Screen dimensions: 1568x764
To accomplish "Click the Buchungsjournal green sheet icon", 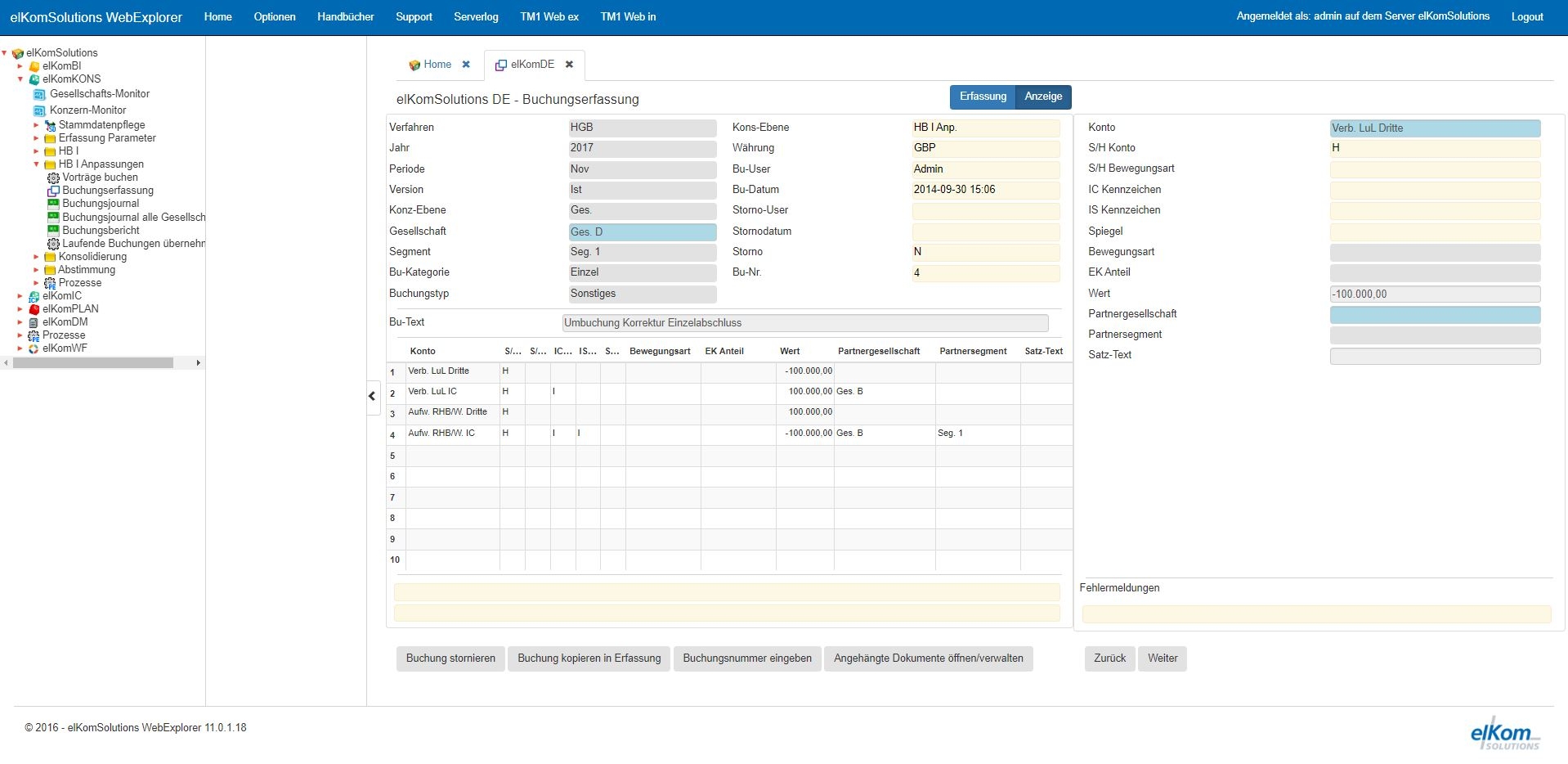I will pos(53,204).
